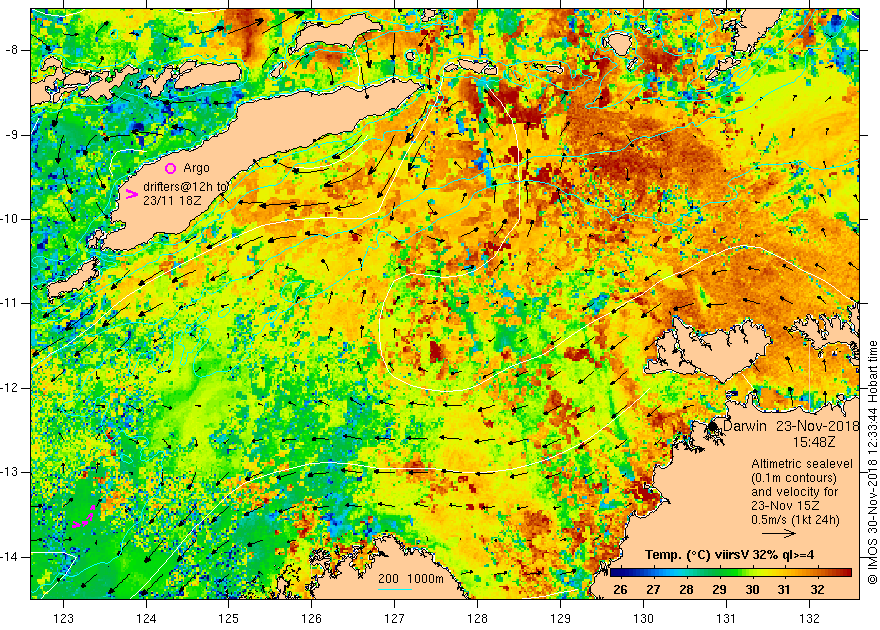The width and height of the screenshot is (880, 630).
Task: Click the -9 latitude axis label
Action: pos(11,135)
